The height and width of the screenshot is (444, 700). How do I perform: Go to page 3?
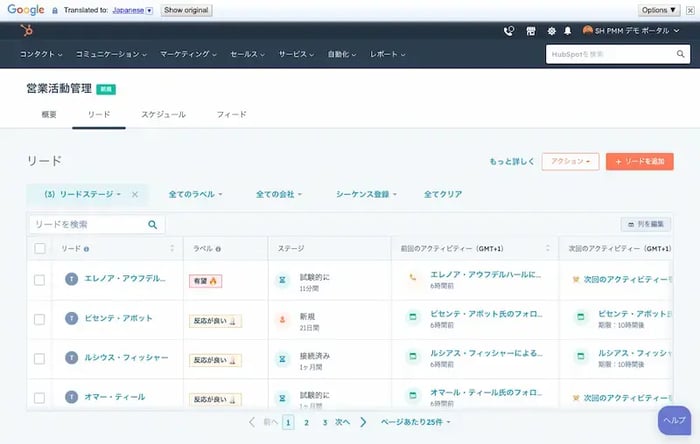click(325, 422)
